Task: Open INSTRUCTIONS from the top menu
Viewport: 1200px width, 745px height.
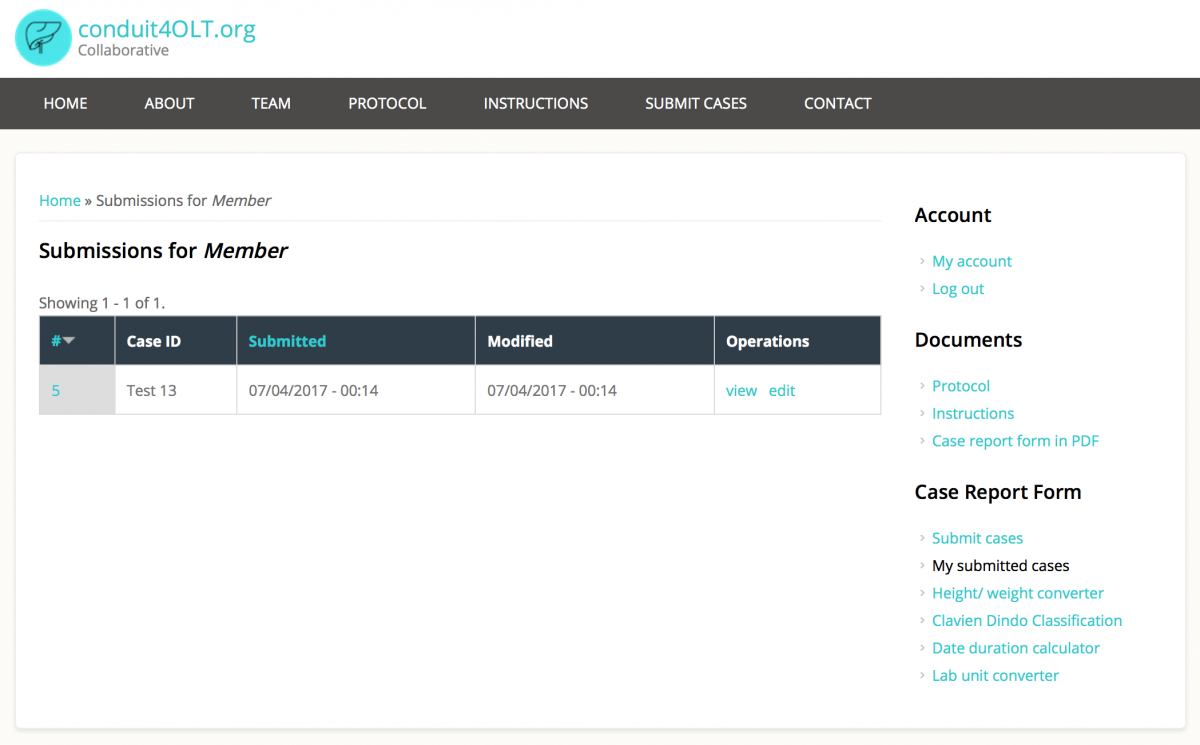Action: click(x=535, y=103)
